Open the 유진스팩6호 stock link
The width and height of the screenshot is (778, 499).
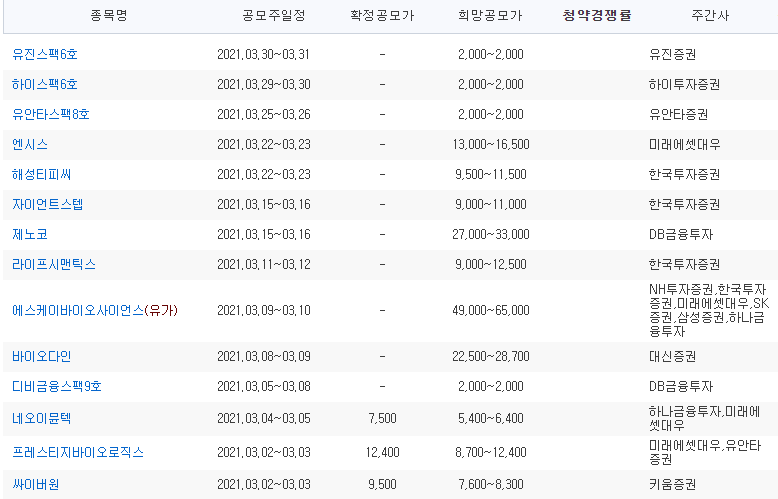(x=45, y=54)
